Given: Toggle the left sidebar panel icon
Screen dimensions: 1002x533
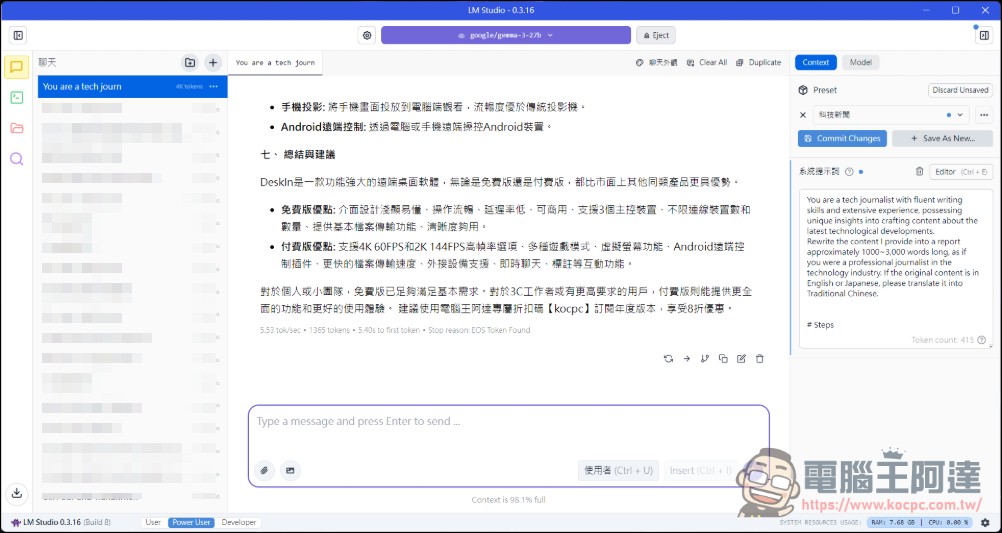Looking at the screenshot, I should [x=19, y=35].
